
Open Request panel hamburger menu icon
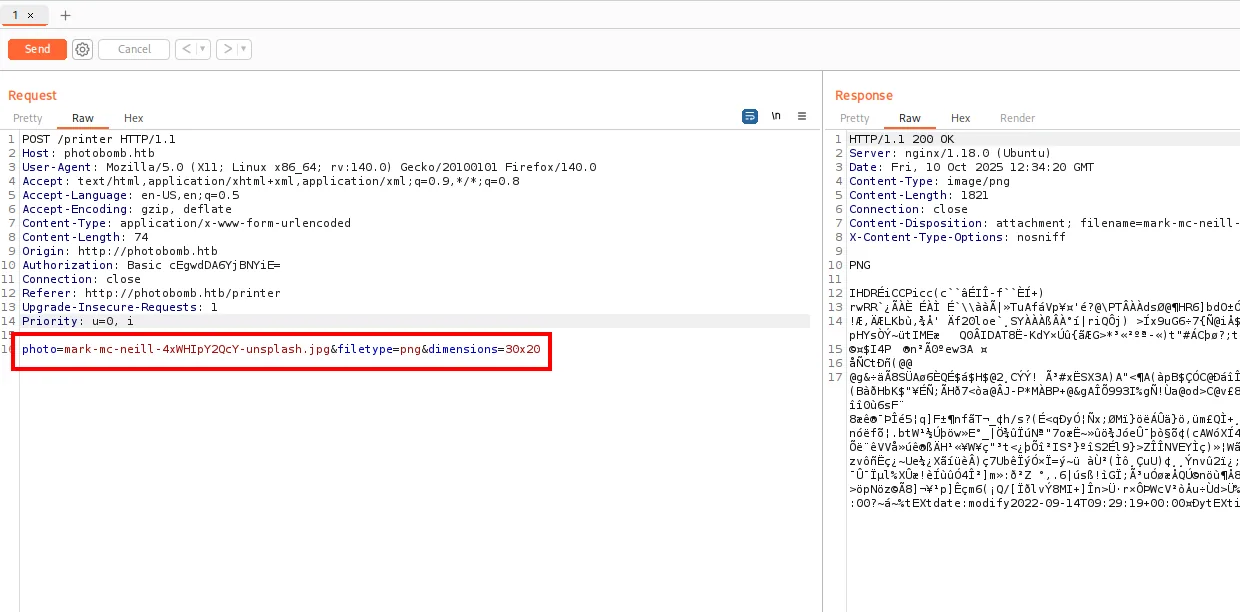click(802, 116)
